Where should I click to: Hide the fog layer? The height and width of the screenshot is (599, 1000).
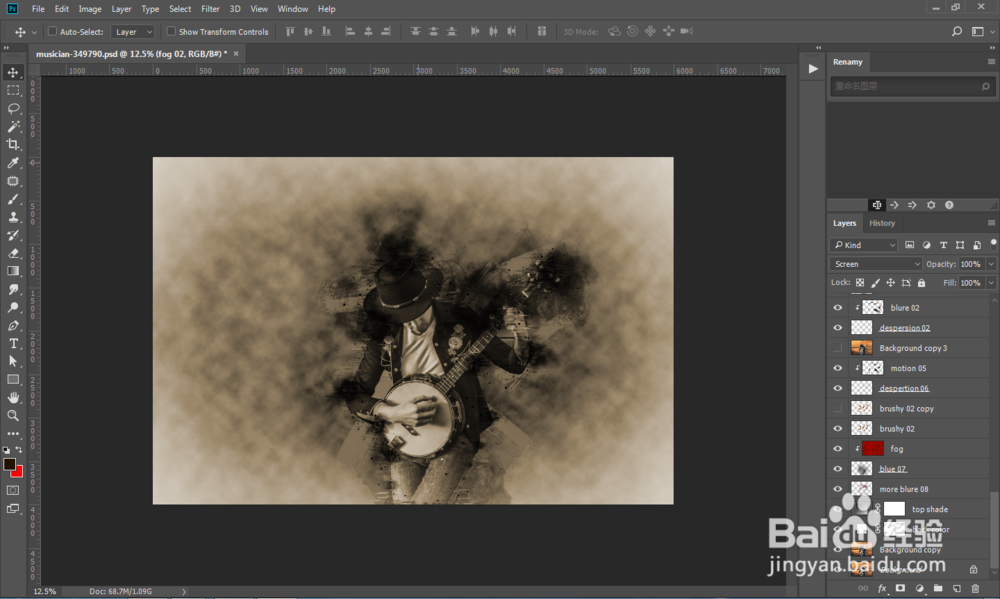(837, 448)
